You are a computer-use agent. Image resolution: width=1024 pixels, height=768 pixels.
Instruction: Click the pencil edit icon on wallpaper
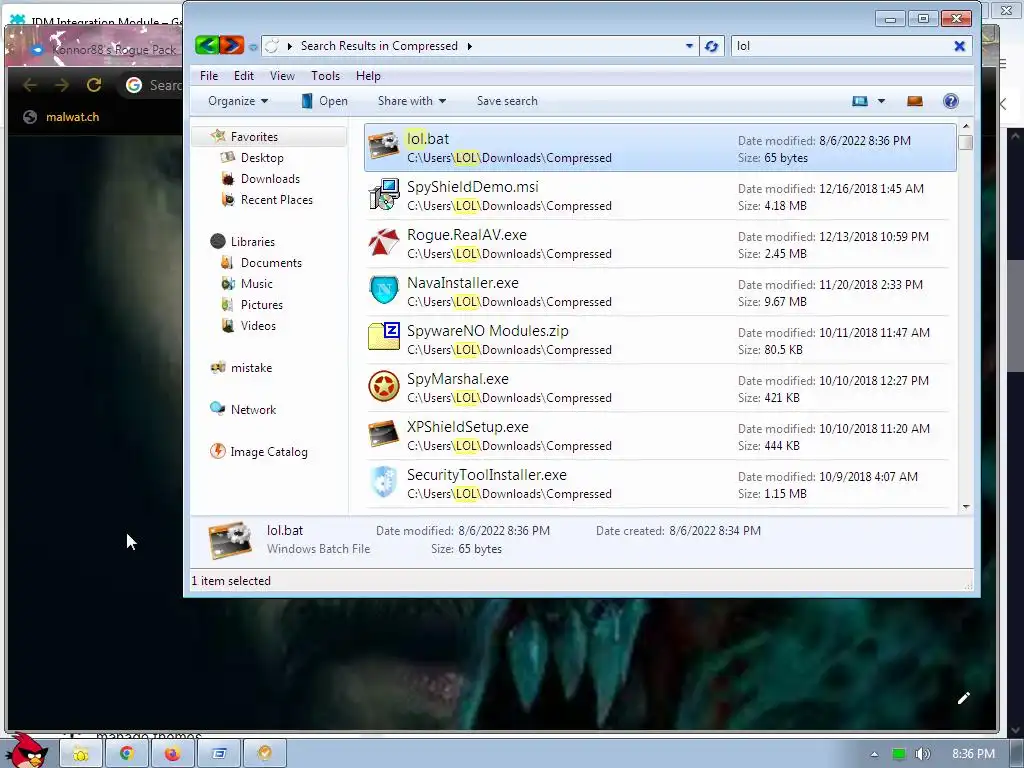click(963, 698)
